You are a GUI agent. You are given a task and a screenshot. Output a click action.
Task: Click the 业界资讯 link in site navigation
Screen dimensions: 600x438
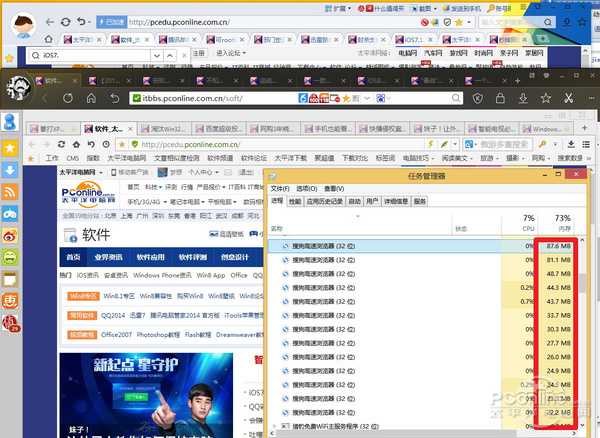point(109,257)
